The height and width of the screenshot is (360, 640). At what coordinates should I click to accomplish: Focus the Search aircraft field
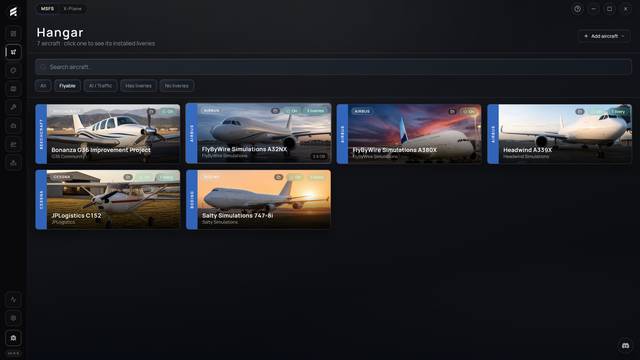[x=333, y=67]
